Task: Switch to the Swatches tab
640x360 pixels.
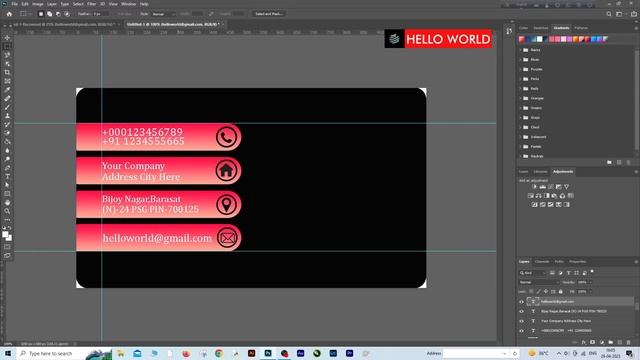Action: pos(540,28)
